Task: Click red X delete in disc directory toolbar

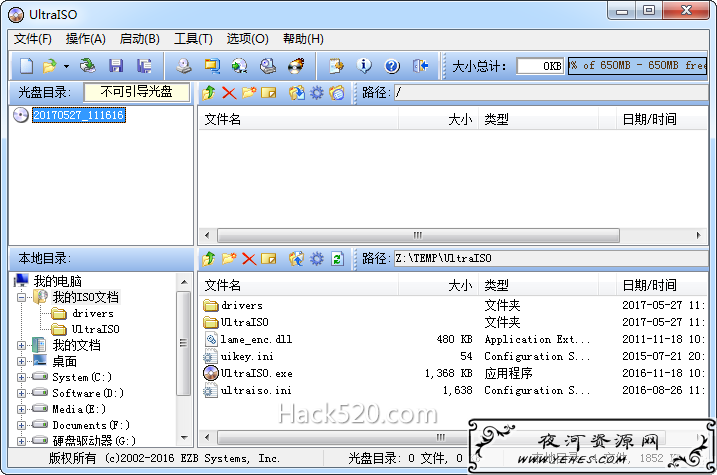Action: (229, 93)
